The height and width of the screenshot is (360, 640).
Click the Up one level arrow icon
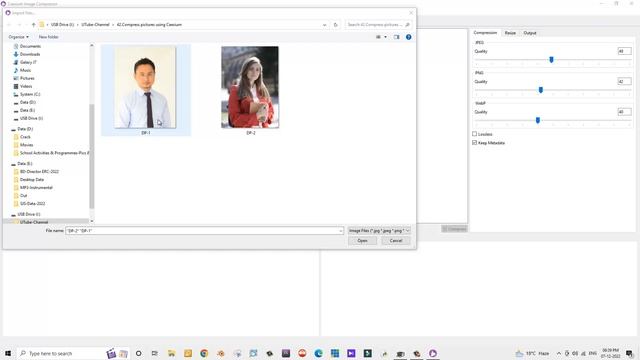33,24
